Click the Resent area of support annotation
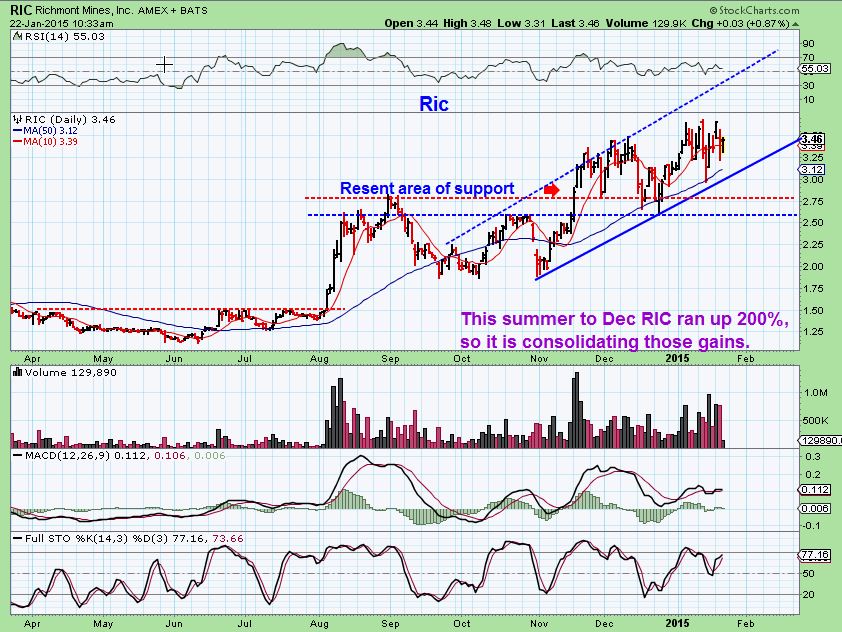842x632 pixels. (x=427, y=188)
